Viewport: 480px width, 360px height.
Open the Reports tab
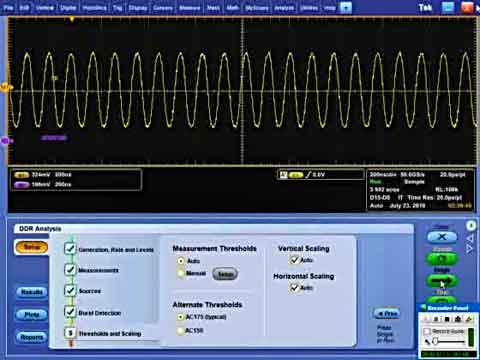point(32,337)
